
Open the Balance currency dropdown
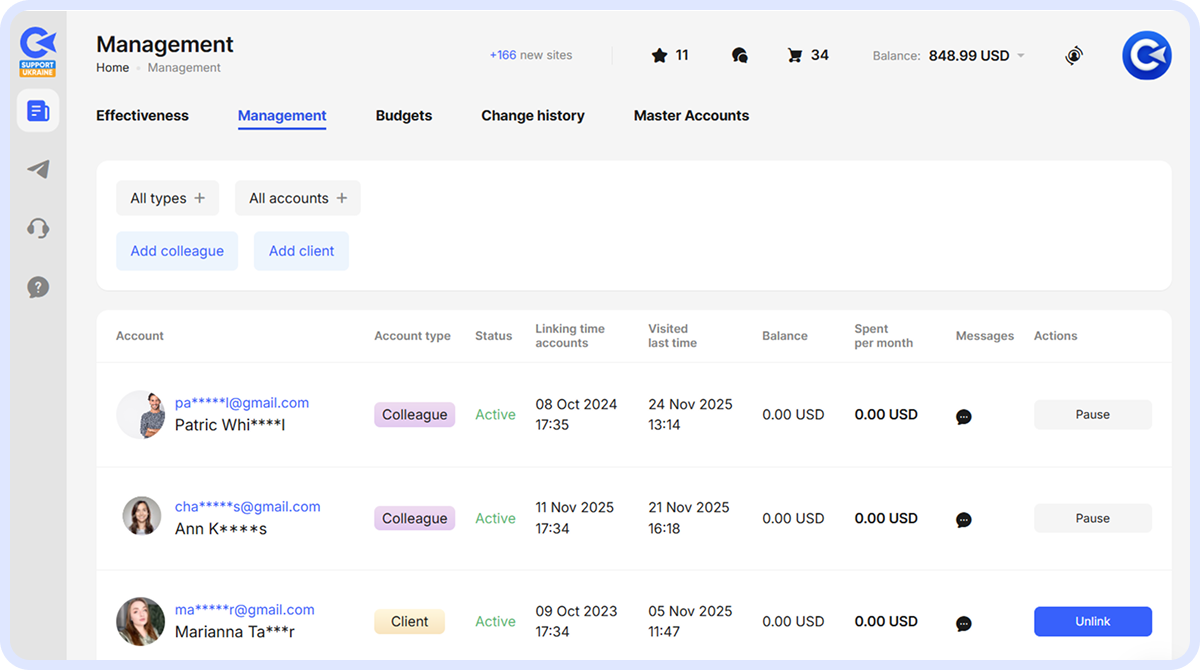click(1022, 56)
